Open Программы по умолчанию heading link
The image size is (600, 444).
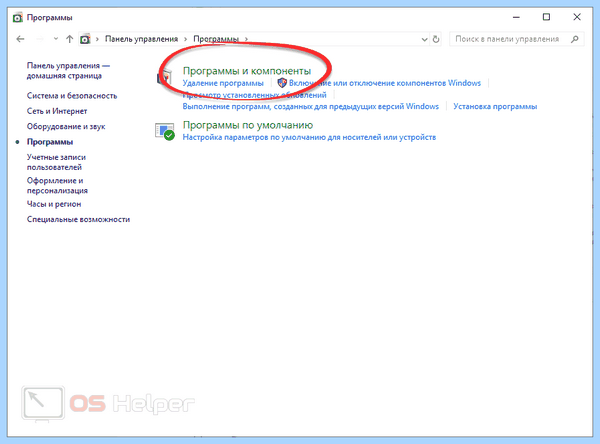248,125
